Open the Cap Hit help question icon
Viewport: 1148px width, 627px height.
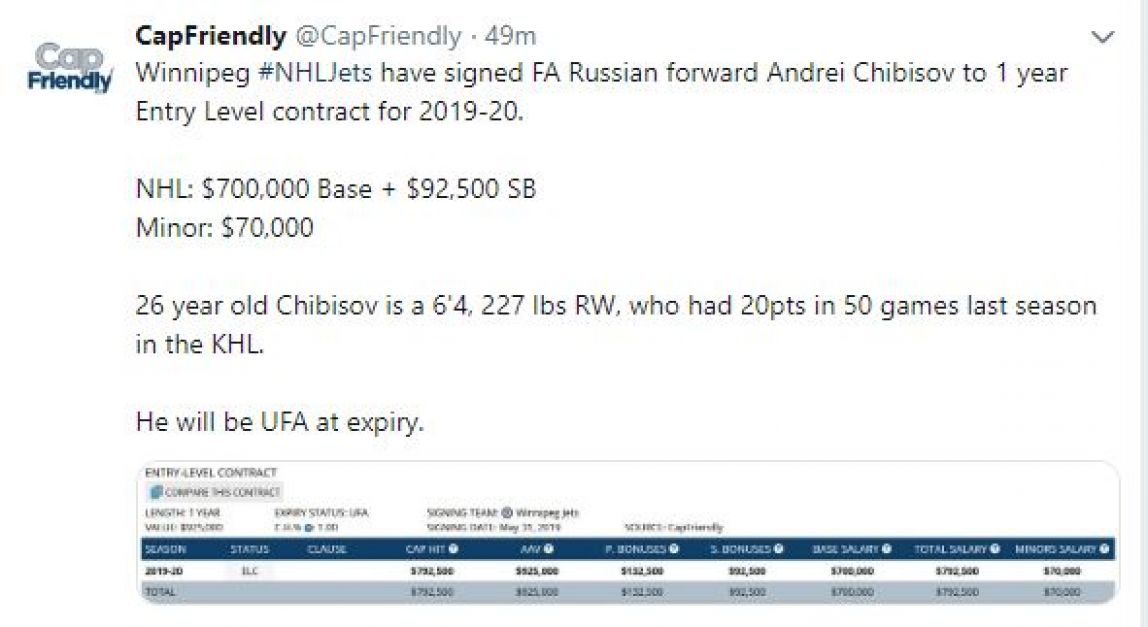(453, 549)
